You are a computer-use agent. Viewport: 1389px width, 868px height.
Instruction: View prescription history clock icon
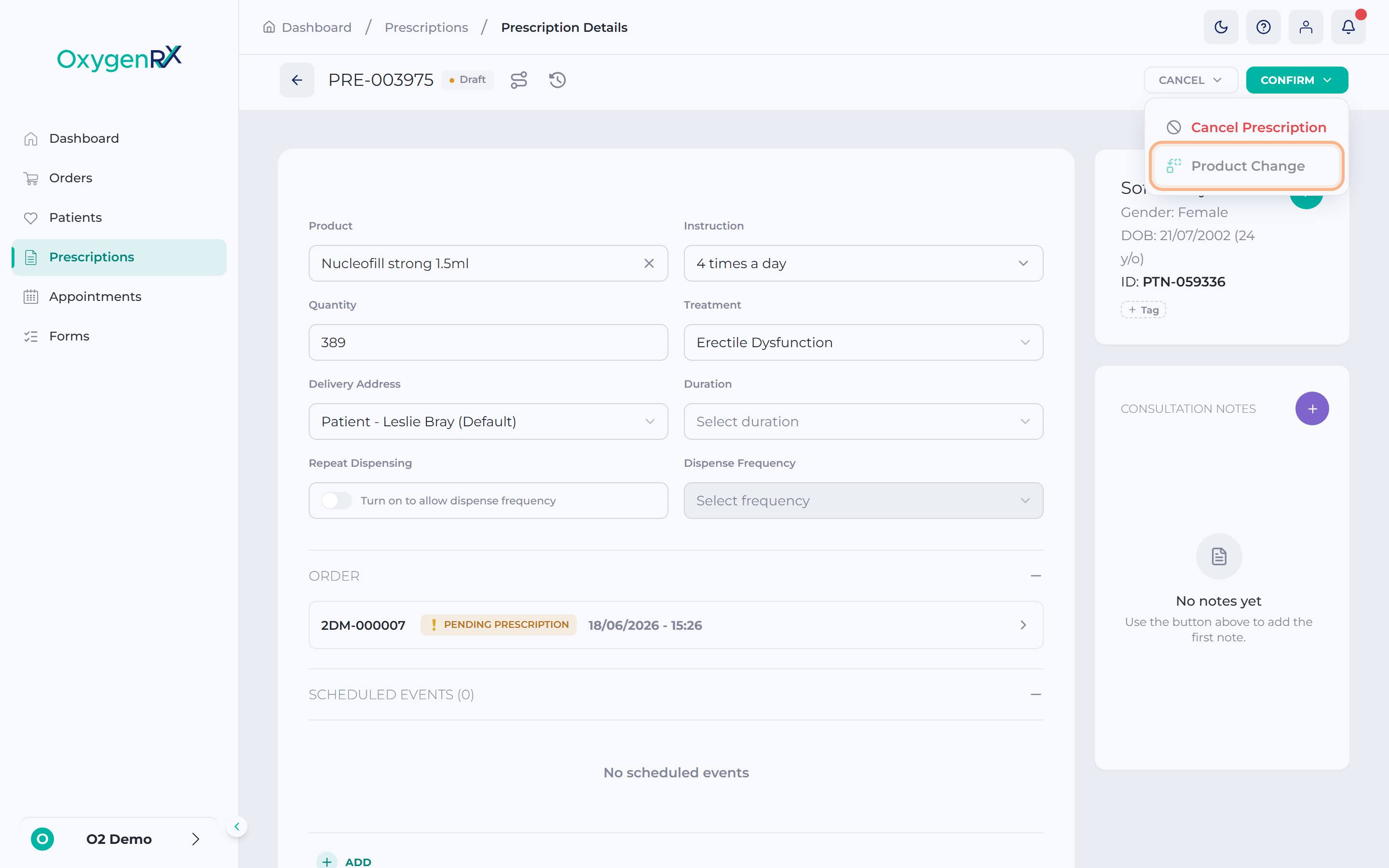pos(558,80)
